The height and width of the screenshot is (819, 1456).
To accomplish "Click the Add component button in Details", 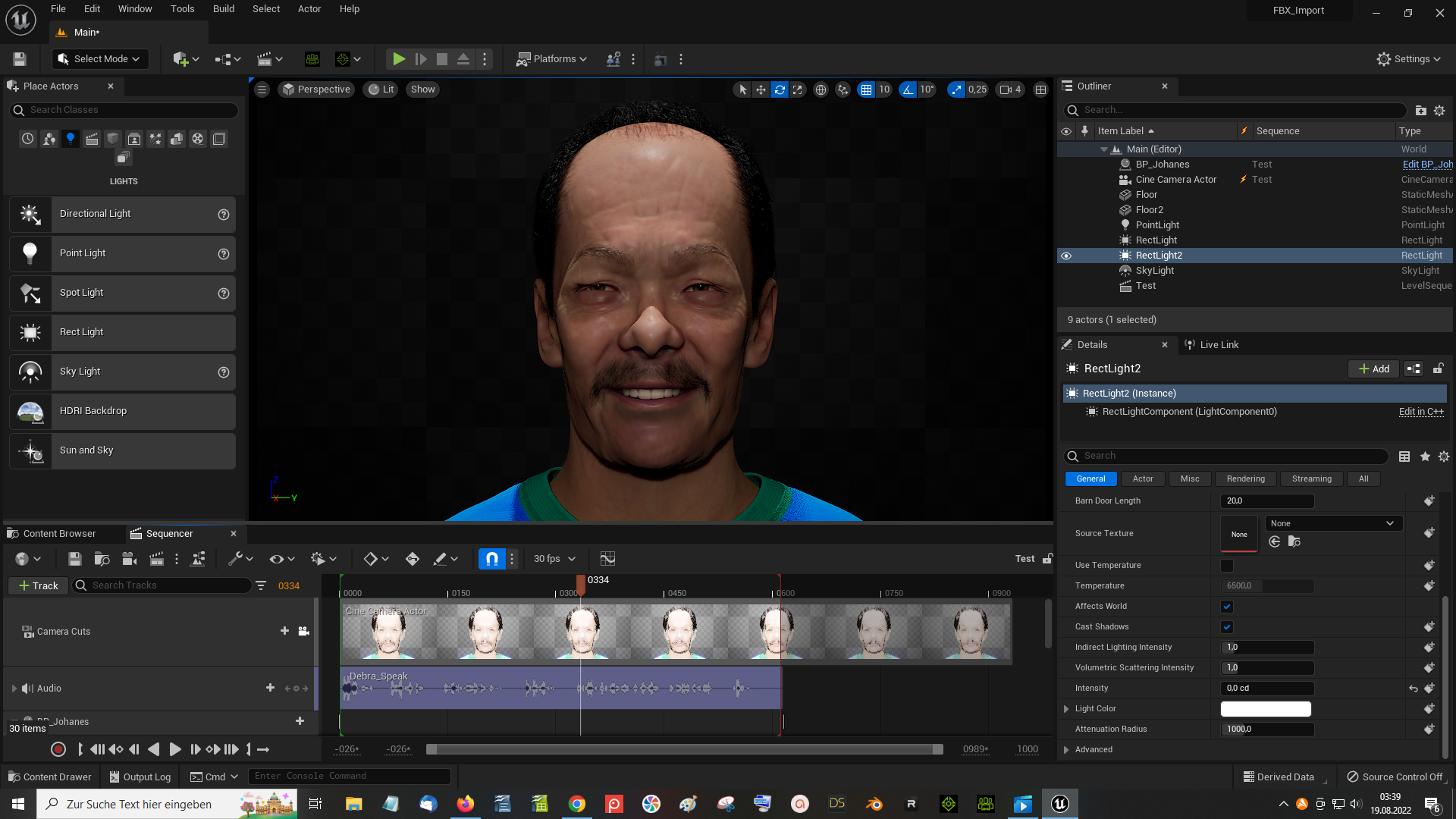I will (x=1373, y=369).
